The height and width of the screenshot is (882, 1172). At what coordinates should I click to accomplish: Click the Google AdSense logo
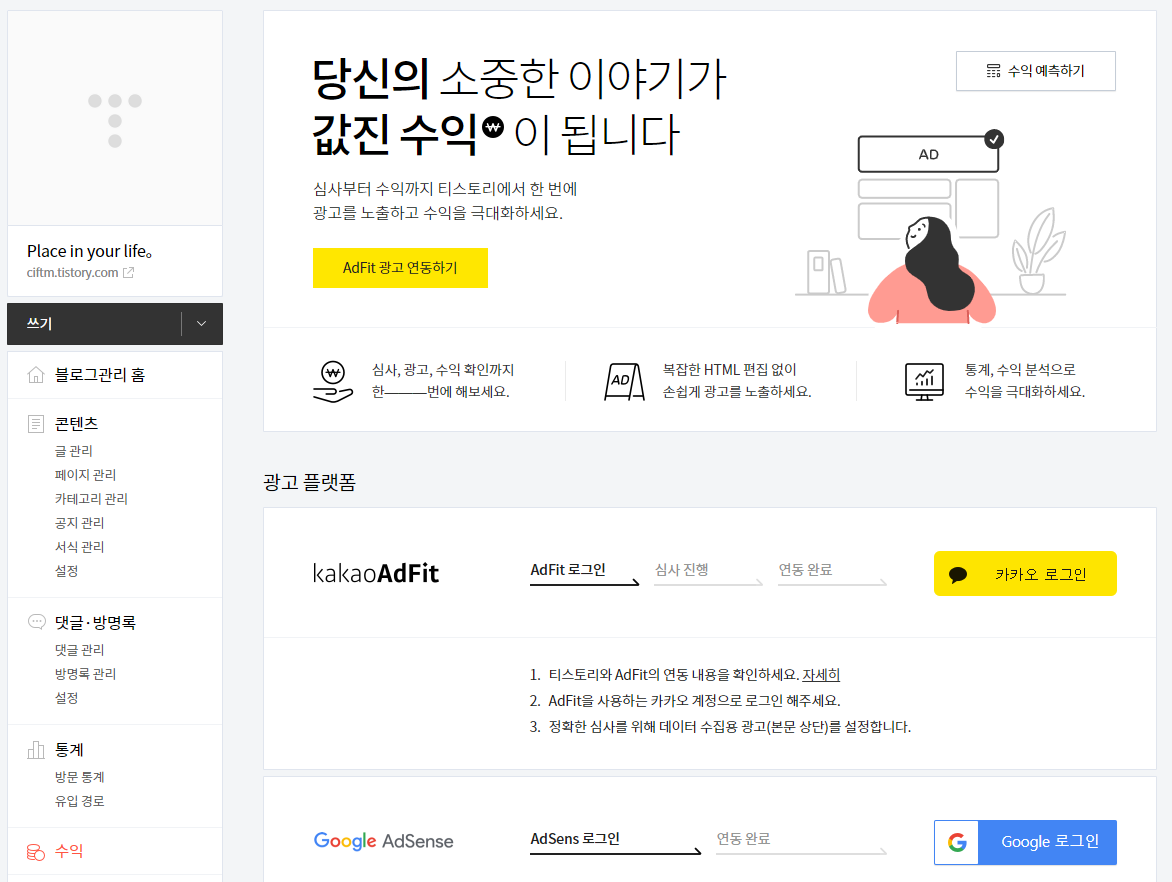click(x=383, y=841)
